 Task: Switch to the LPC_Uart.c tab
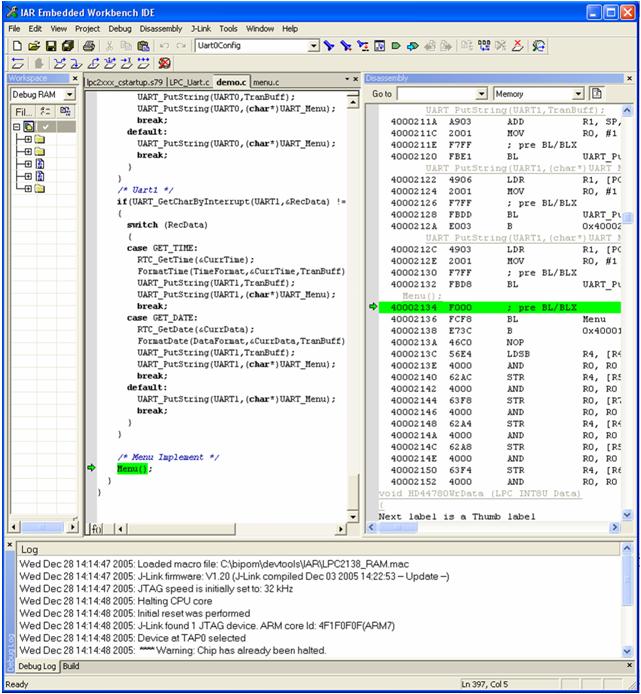(x=189, y=82)
